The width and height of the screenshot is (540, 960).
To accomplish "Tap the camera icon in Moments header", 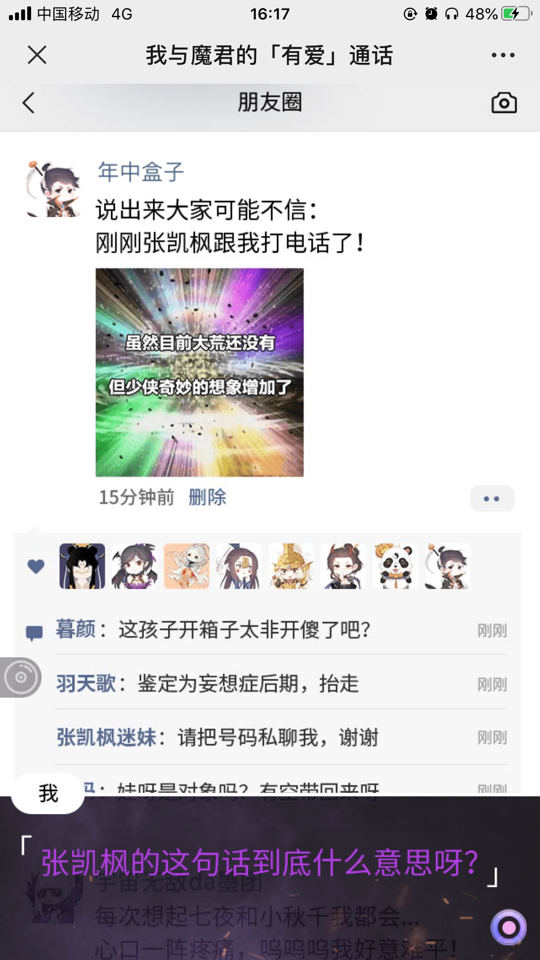I will coord(504,103).
